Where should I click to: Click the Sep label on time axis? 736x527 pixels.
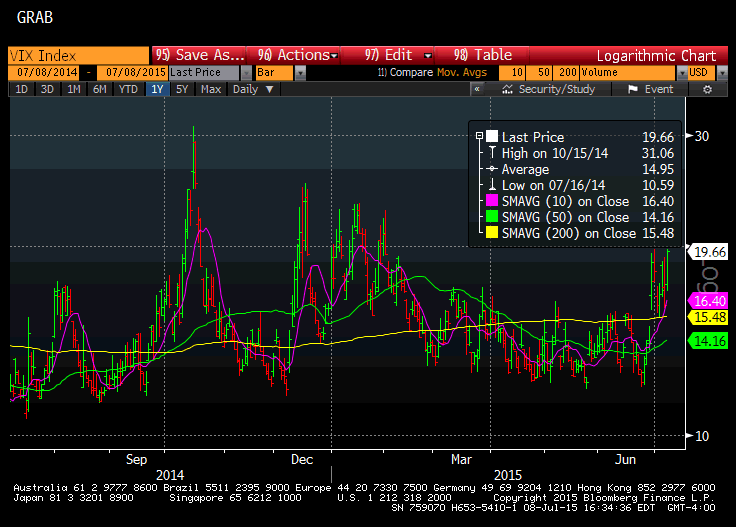tap(136, 459)
